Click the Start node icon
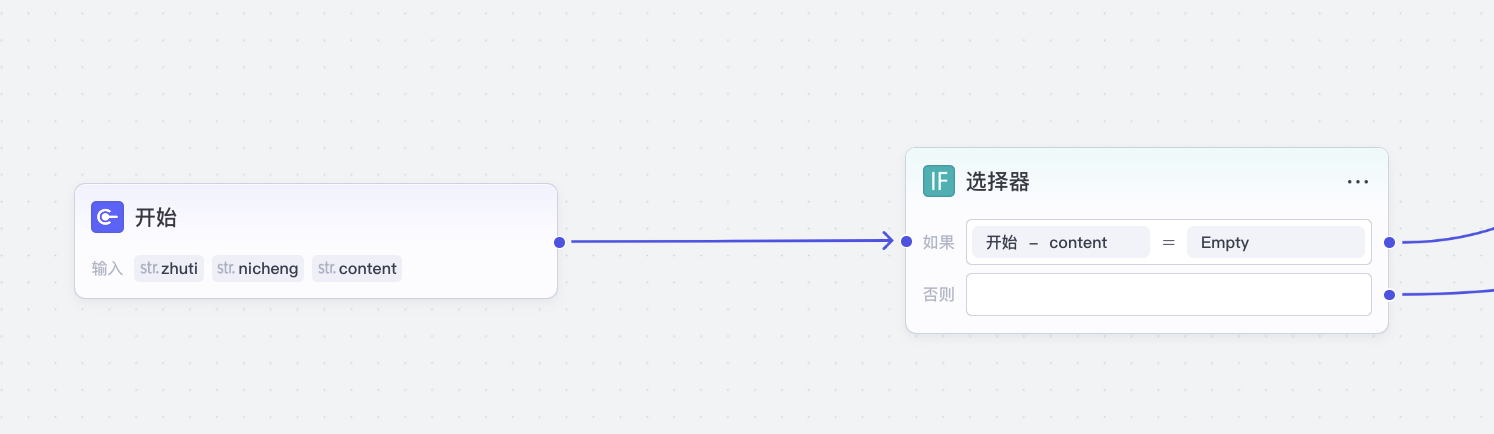 [x=107, y=217]
